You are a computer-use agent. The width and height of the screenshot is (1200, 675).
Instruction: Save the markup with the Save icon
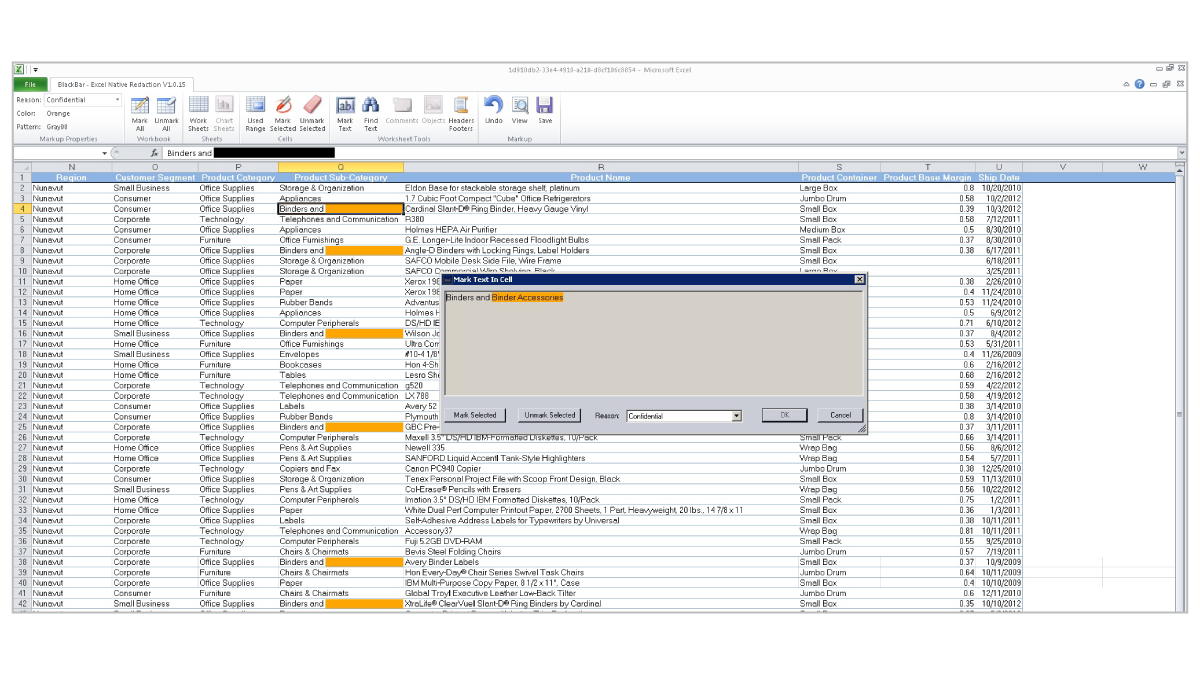[545, 110]
